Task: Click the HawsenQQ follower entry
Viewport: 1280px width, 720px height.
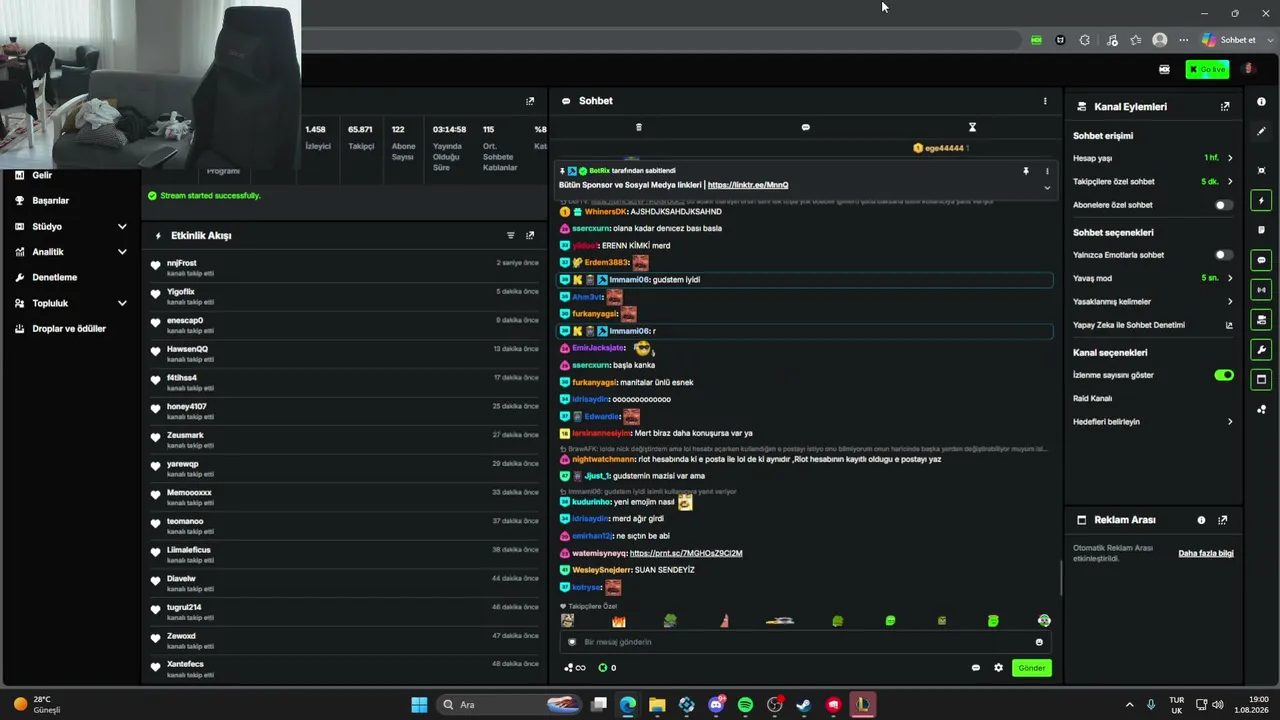Action: tap(345, 353)
